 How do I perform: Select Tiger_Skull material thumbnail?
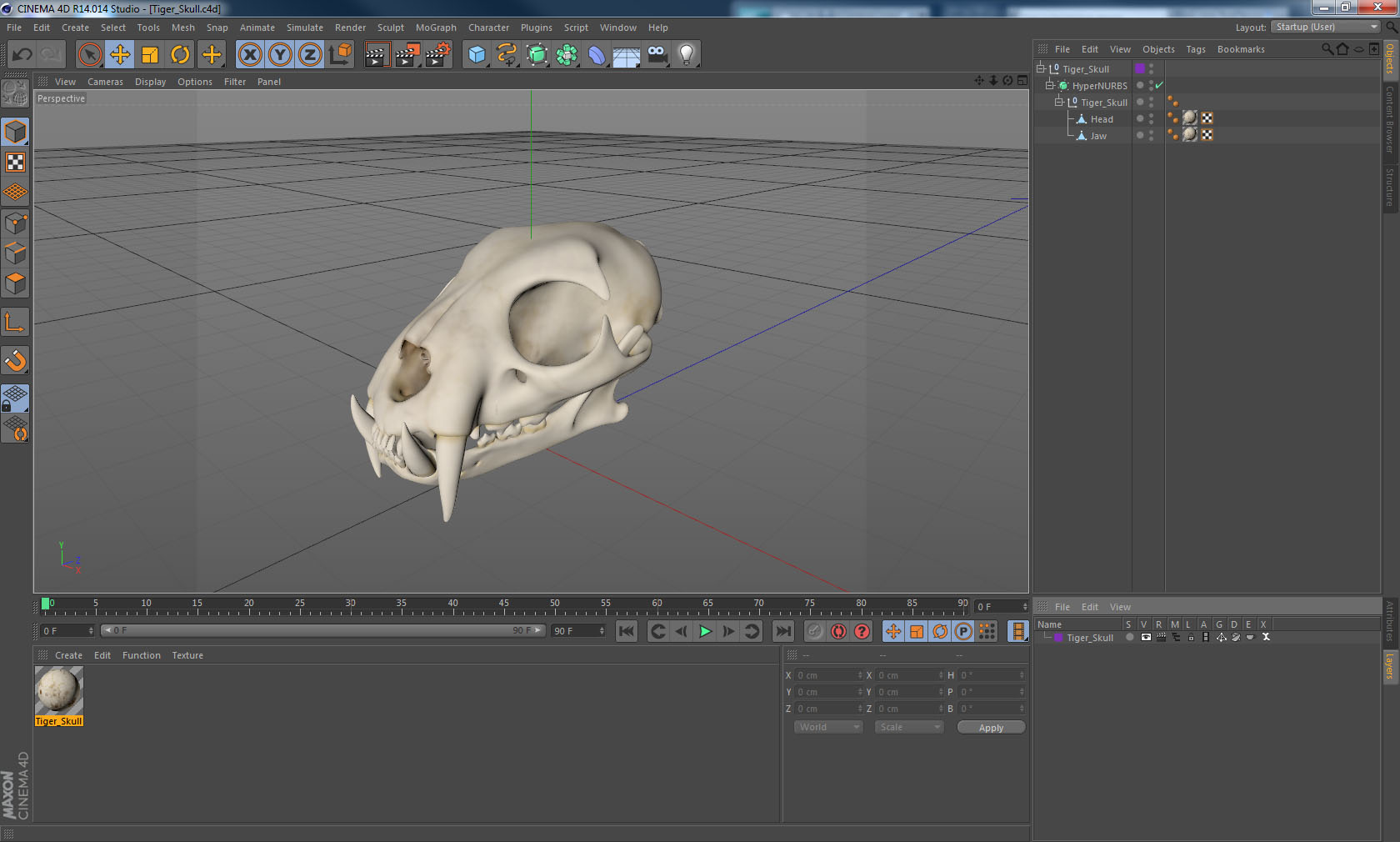(x=58, y=690)
